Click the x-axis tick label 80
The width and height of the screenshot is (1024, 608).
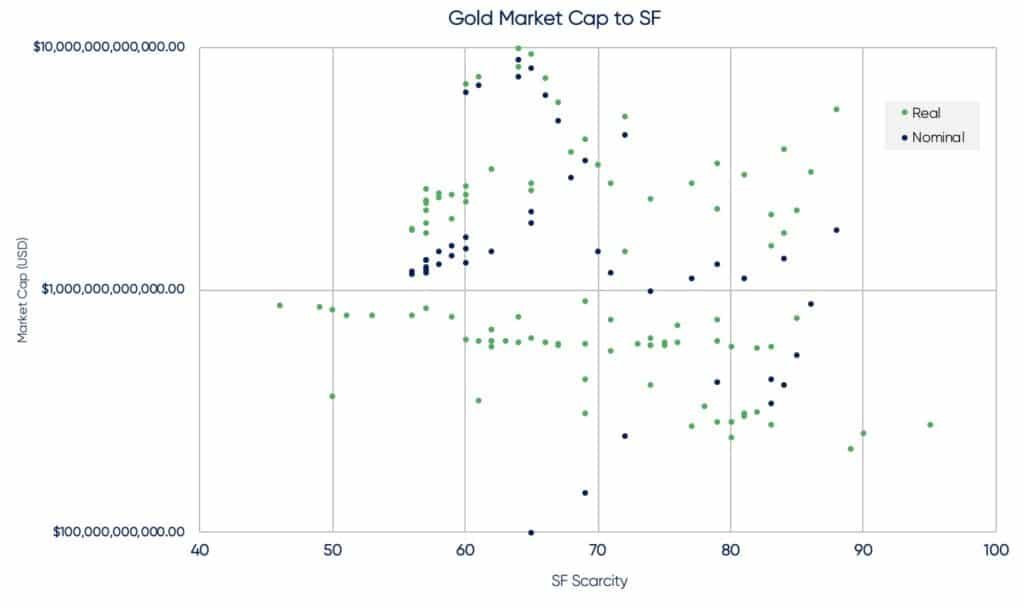[x=730, y=550]
